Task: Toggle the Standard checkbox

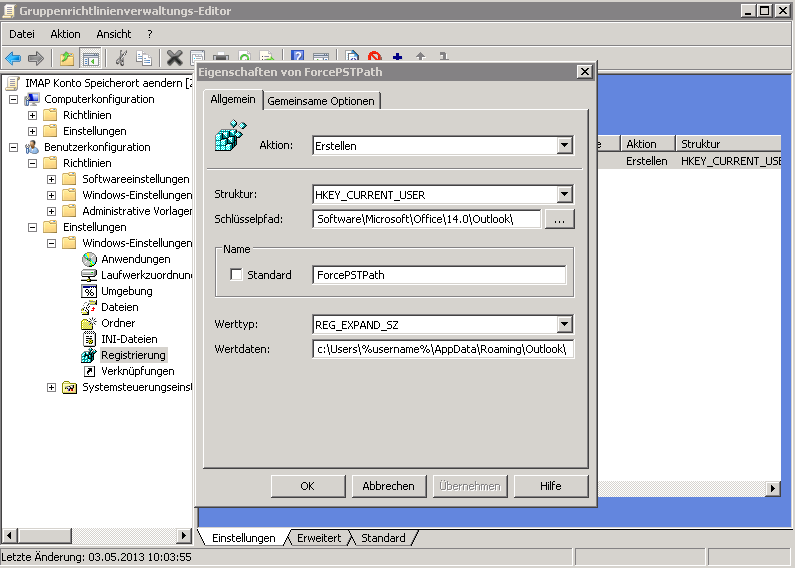Action: (x=237, y=275)
